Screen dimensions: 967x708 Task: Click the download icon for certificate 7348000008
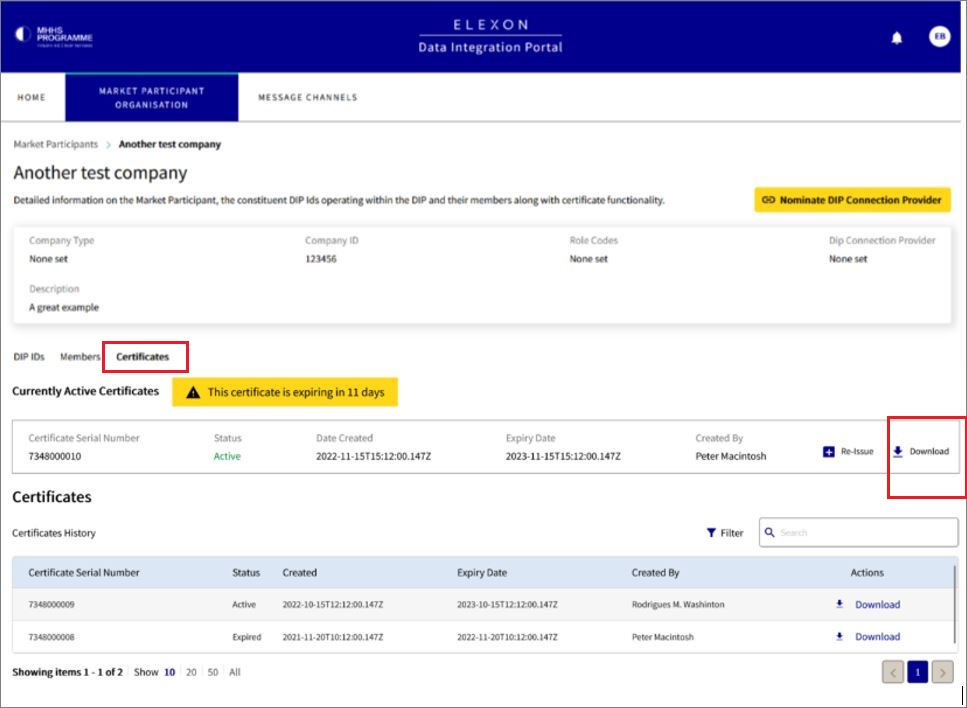coord(841,636)
